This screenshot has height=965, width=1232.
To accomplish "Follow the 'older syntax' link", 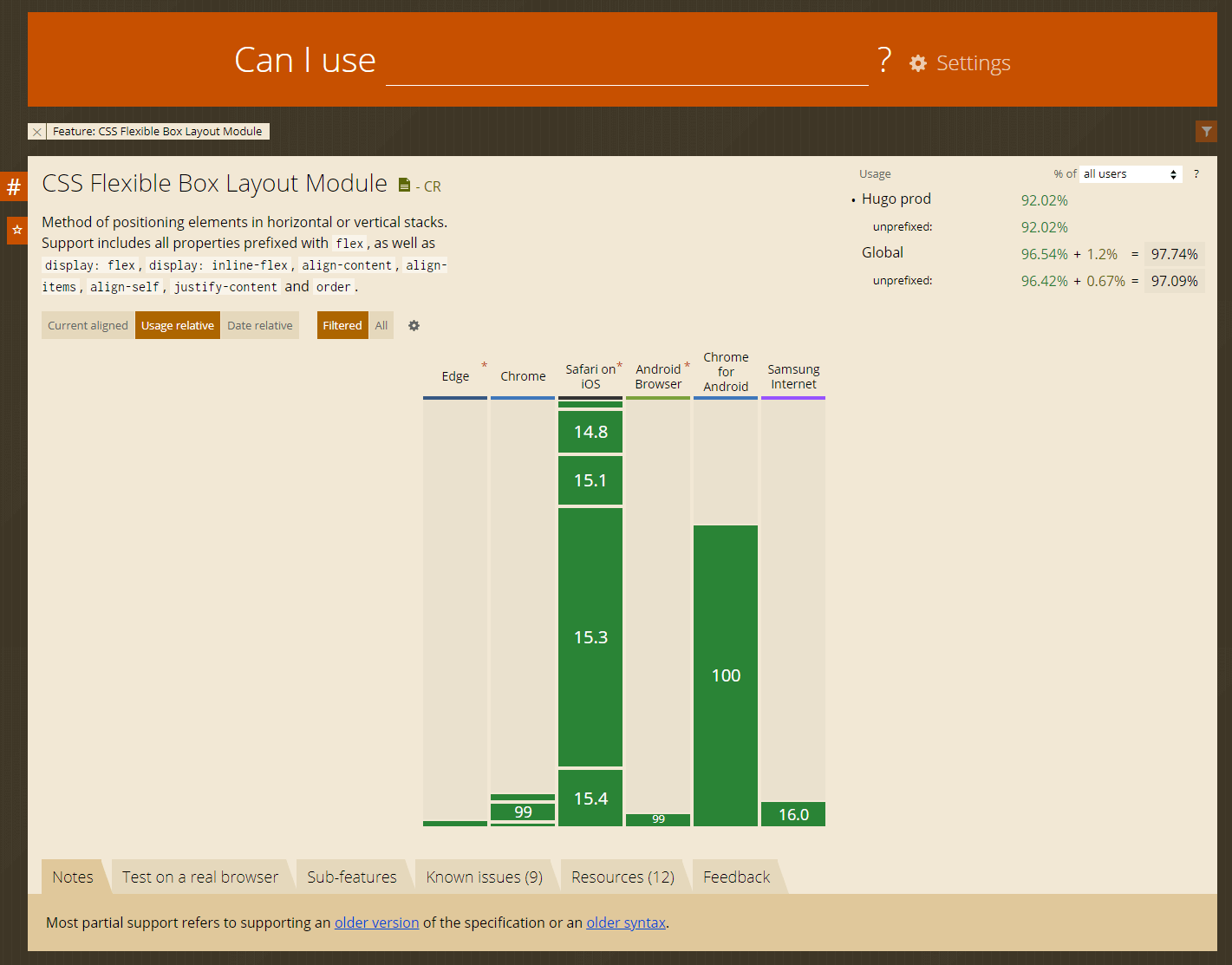I will [626, 923].
